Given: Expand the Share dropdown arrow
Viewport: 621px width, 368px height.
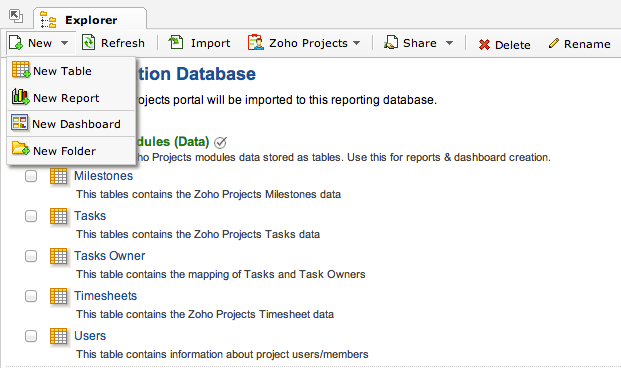Looking at the screenshot, I should point(449,43).
